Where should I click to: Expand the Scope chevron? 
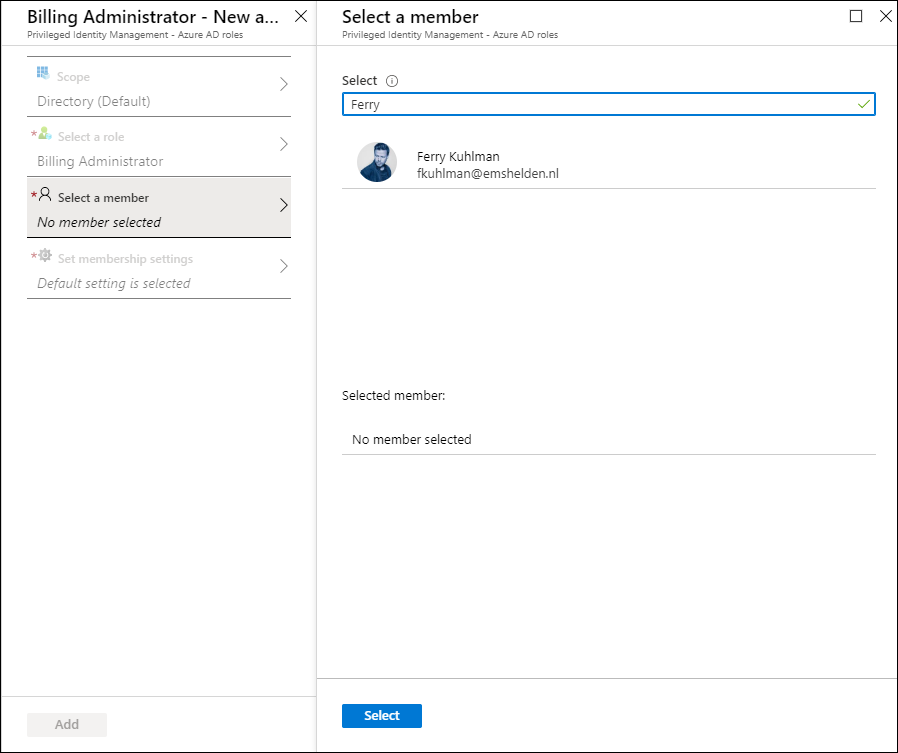(283, 85)
